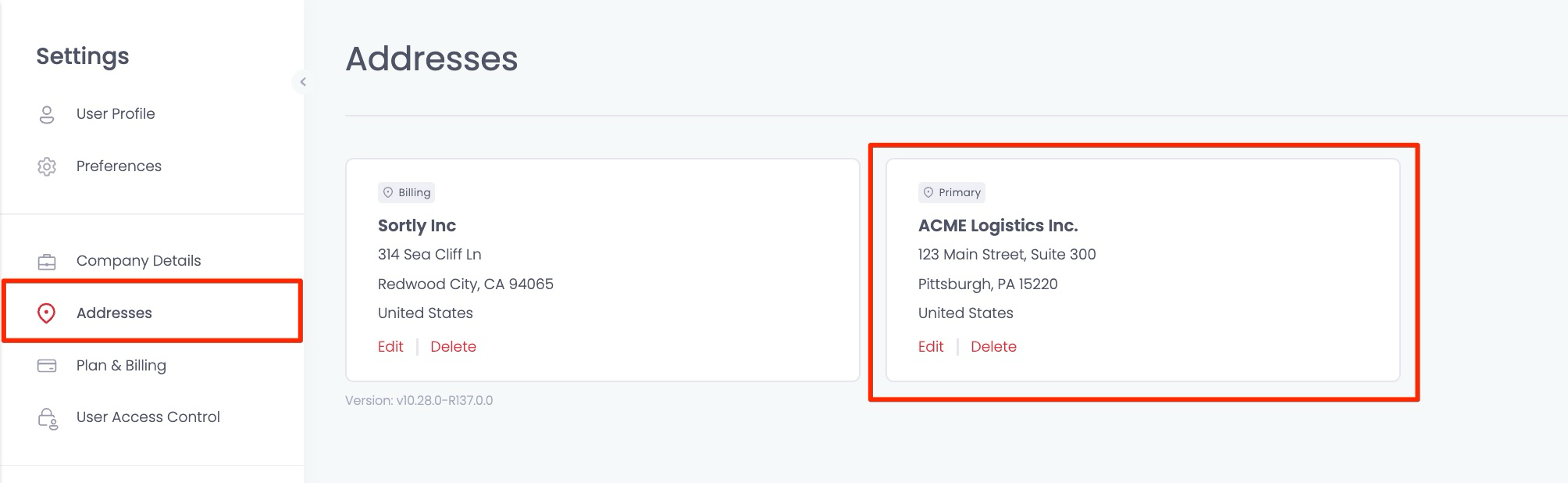This screenshot has height=483, width=1568.
Task: Click the Addresses location pin icon
Action: 47,313
